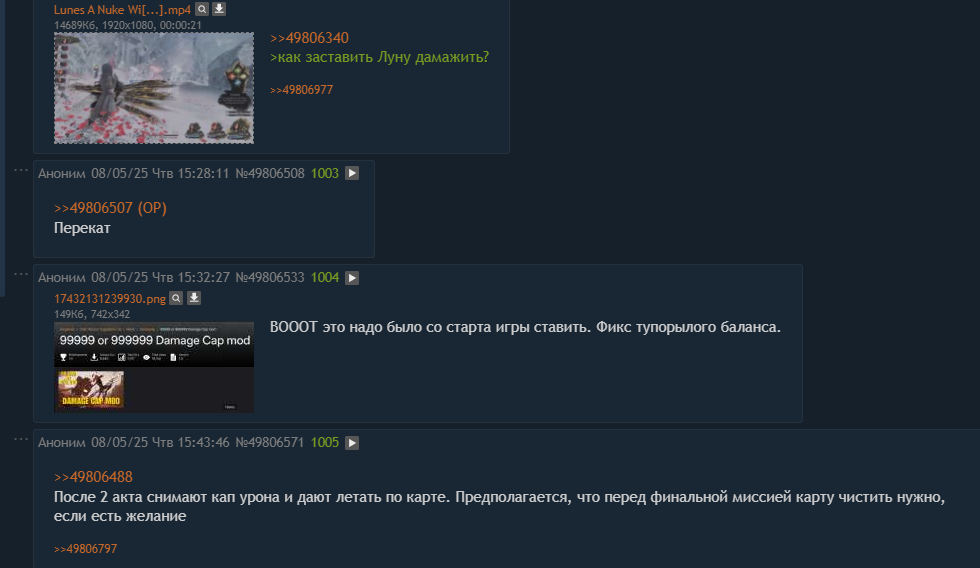Download the Lunes A Nuke mp4 file
The height and width of the screenshot is (568, 980).
coord(219,9)
